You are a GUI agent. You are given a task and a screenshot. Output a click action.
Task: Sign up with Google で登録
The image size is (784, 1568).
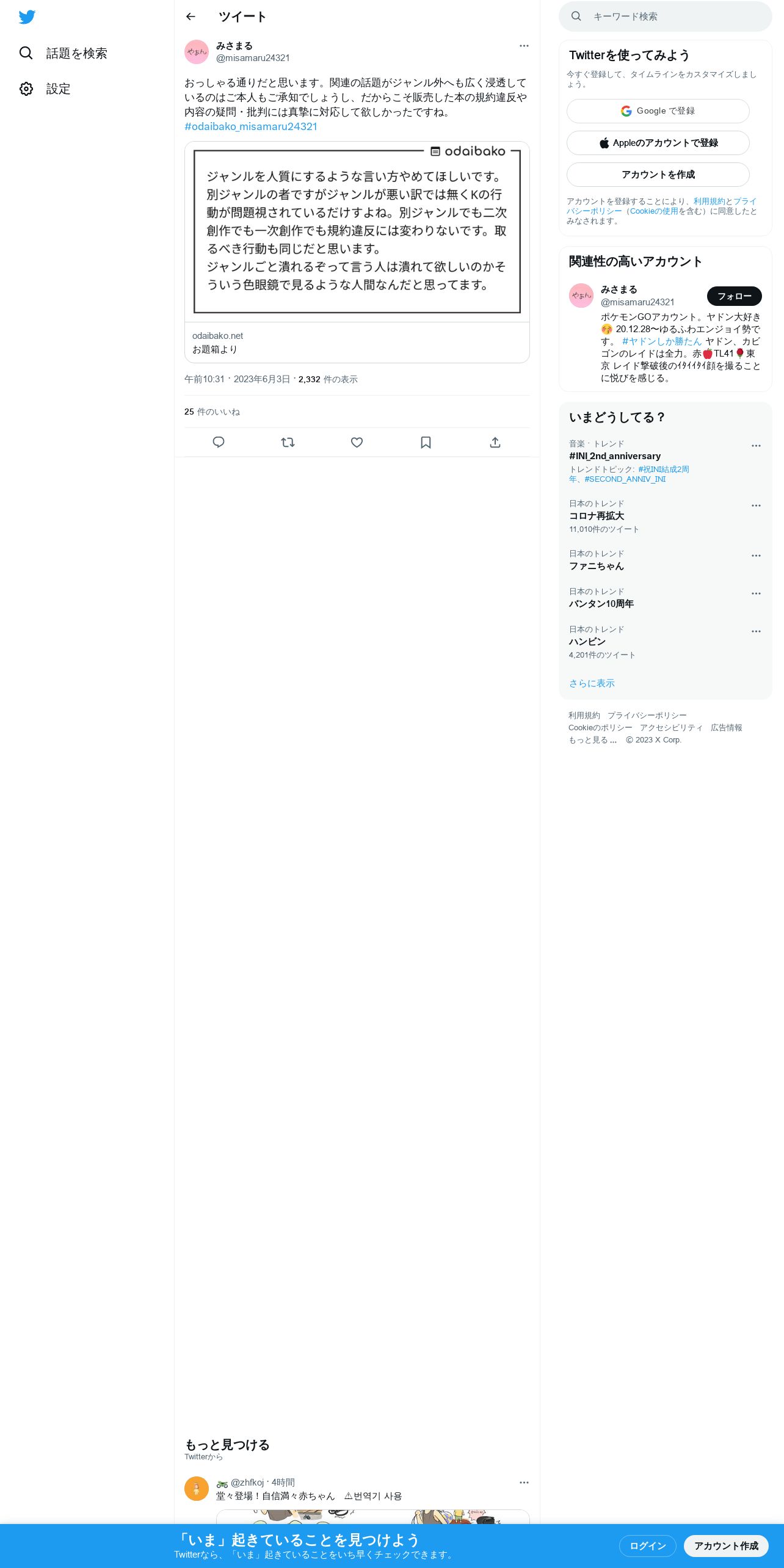click(658, 111)
